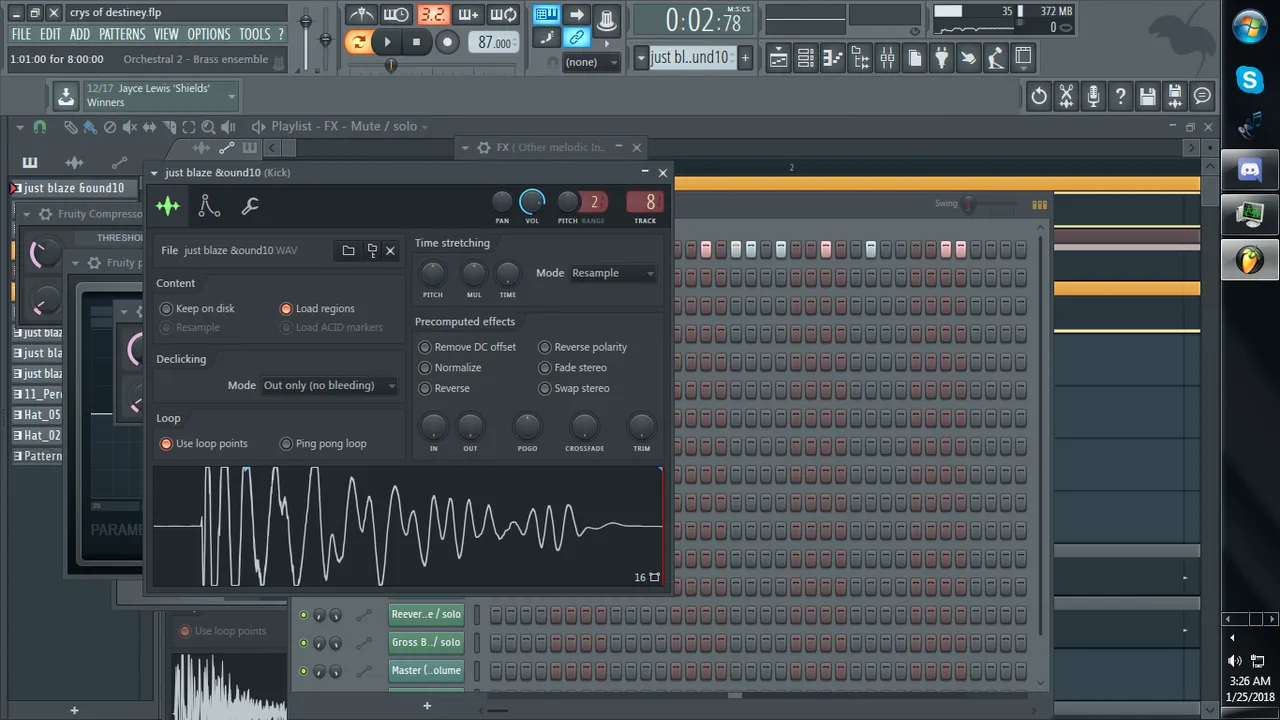Screen dimensions: 1280x720
Task: Open the EDIT menu
Action: click(x=50, y=34)
